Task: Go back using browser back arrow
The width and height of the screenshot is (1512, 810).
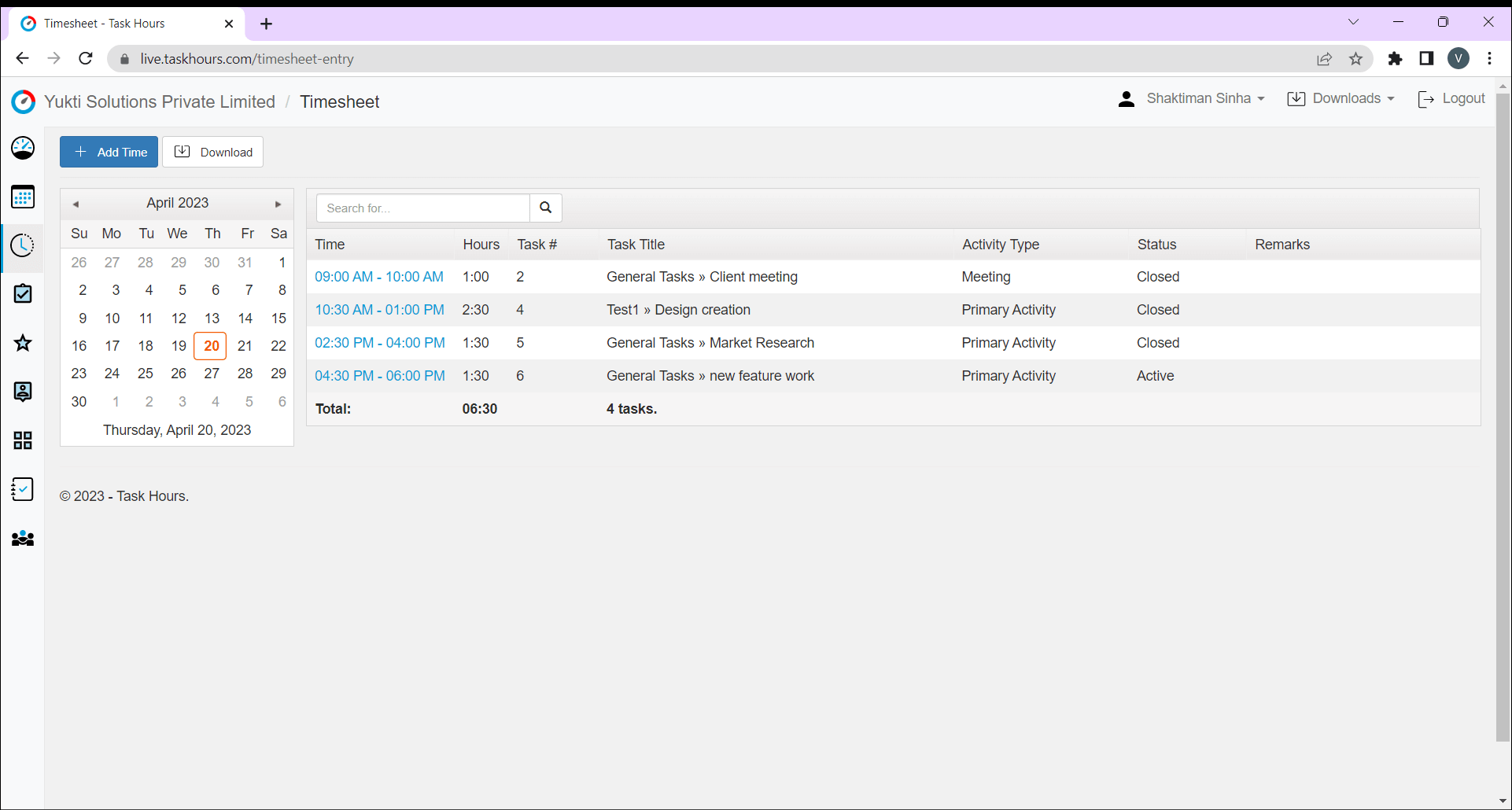Action: tap(22, 58)
